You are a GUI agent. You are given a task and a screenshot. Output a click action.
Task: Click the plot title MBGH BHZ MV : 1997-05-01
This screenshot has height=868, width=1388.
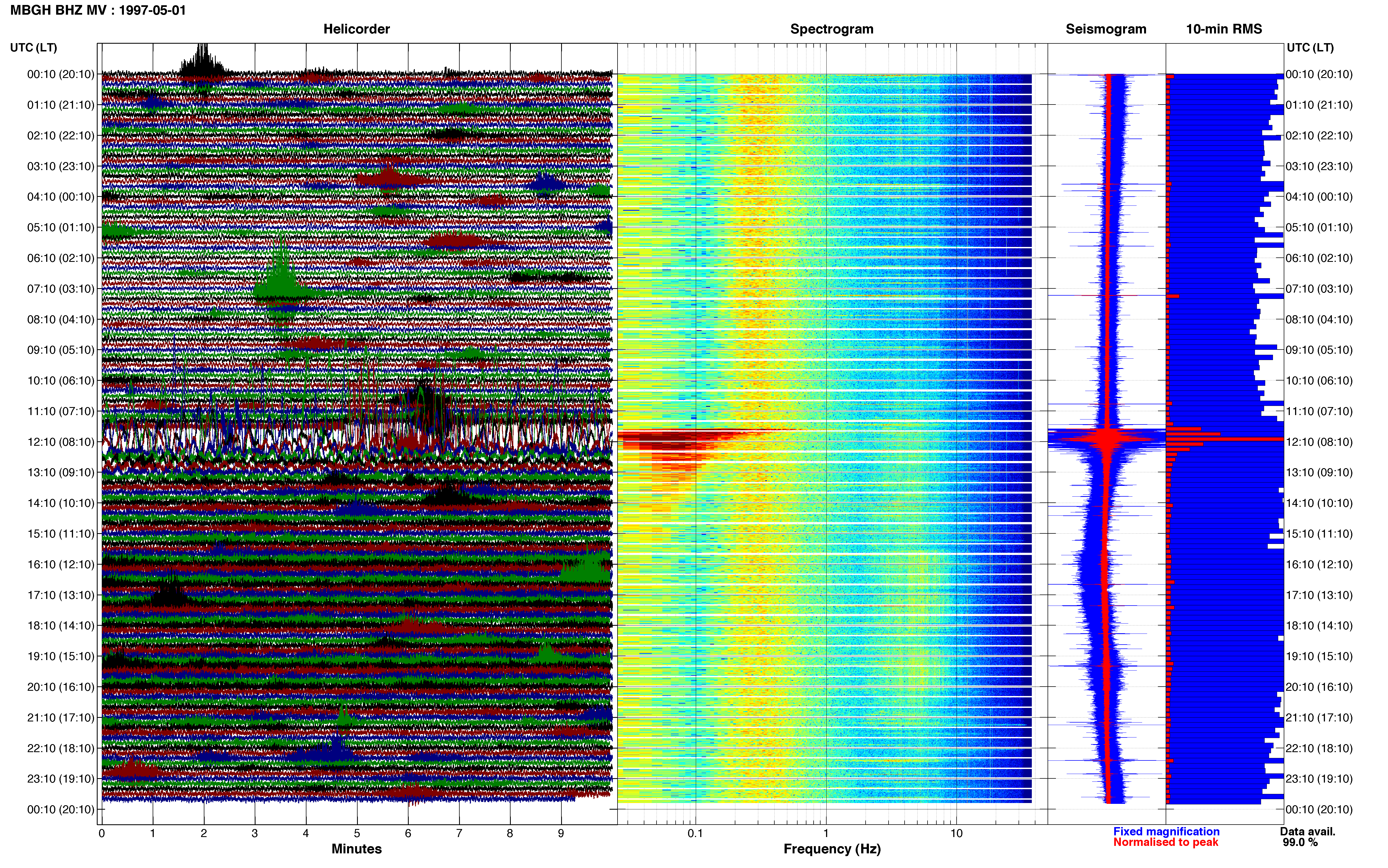tap(98, 10)
